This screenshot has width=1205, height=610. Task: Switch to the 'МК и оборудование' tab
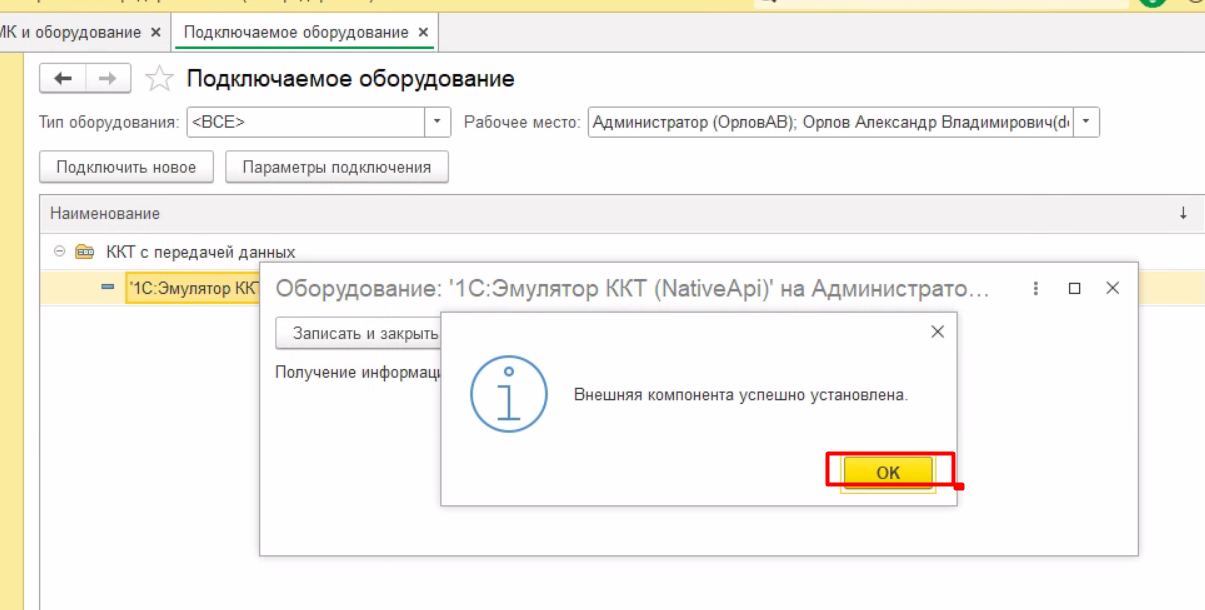tap(70, 32)
